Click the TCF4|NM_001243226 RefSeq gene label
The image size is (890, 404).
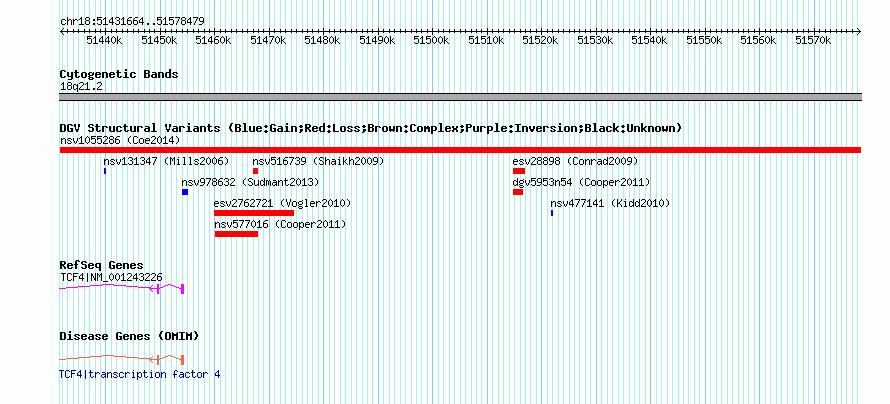pyautogui.click(x=111, y=277)
